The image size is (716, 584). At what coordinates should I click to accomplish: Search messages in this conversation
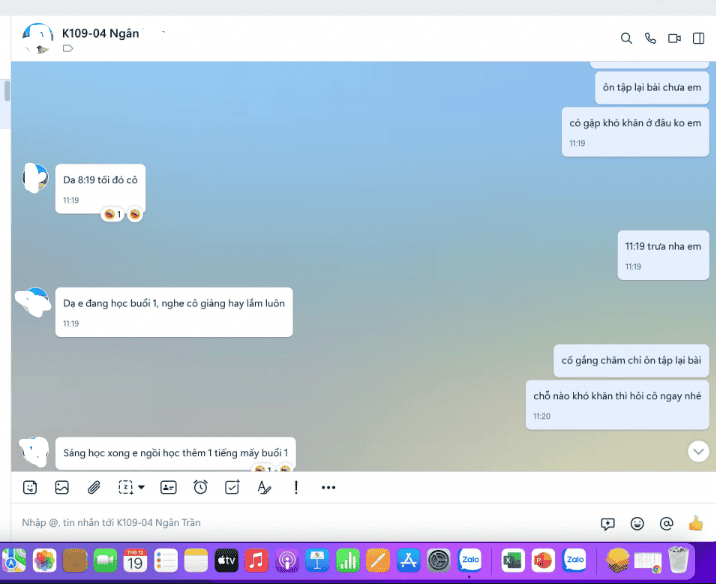point(626,38)
